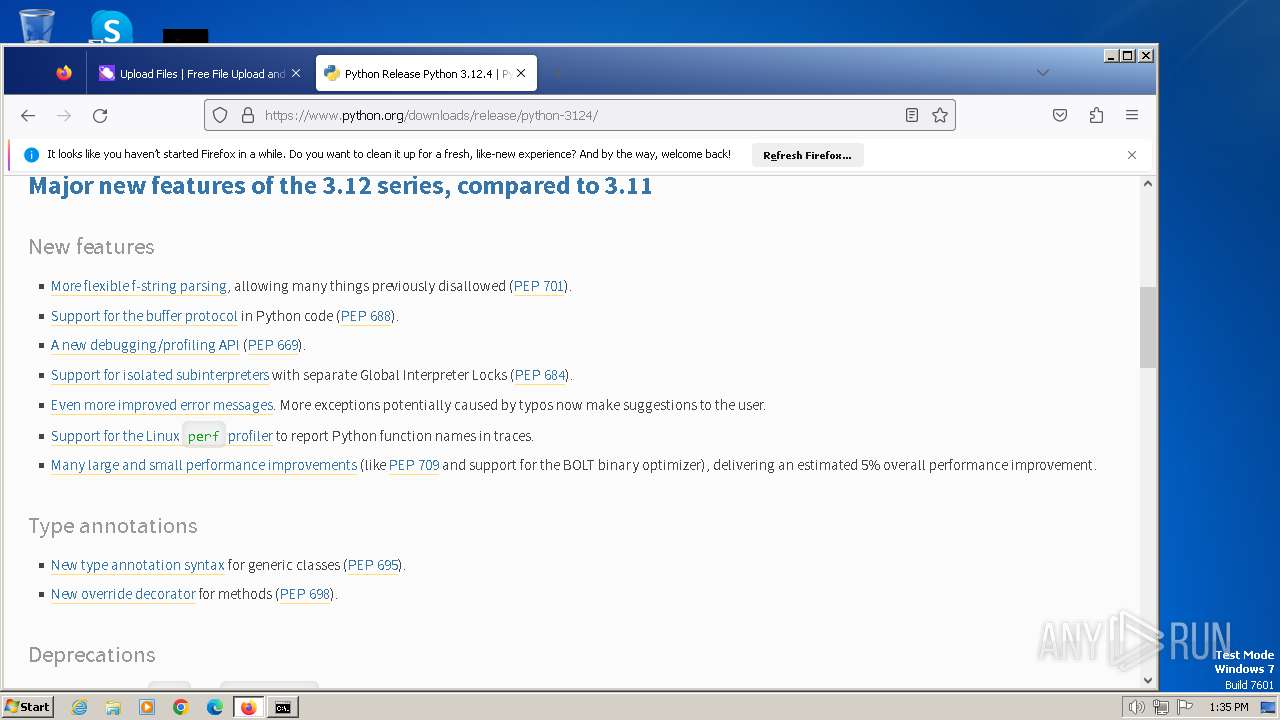Close the Upload Files tab
1280x720 pixels.
(x=296, y=73)
